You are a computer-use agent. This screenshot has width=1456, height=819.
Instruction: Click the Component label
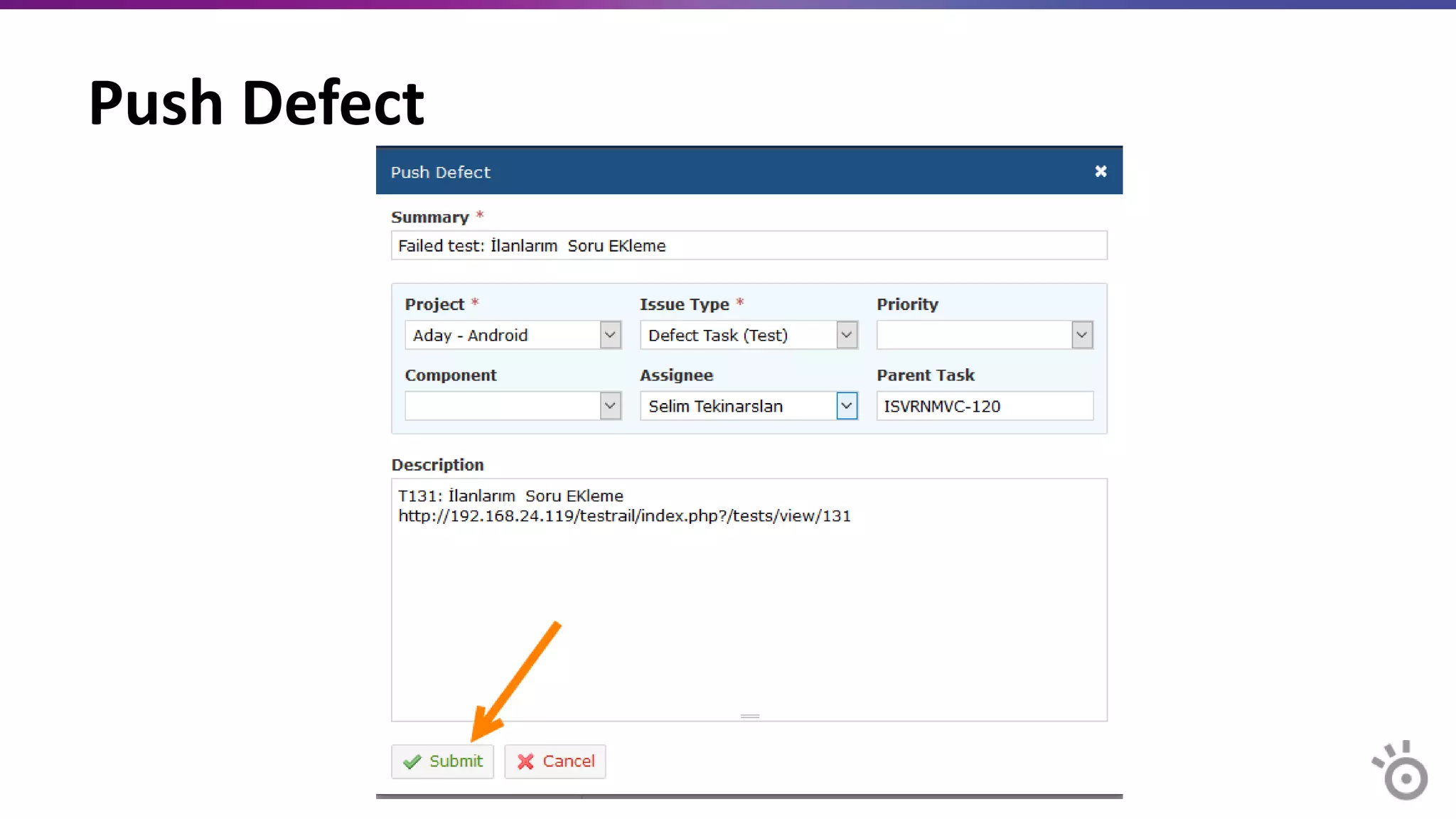point(451,375)
